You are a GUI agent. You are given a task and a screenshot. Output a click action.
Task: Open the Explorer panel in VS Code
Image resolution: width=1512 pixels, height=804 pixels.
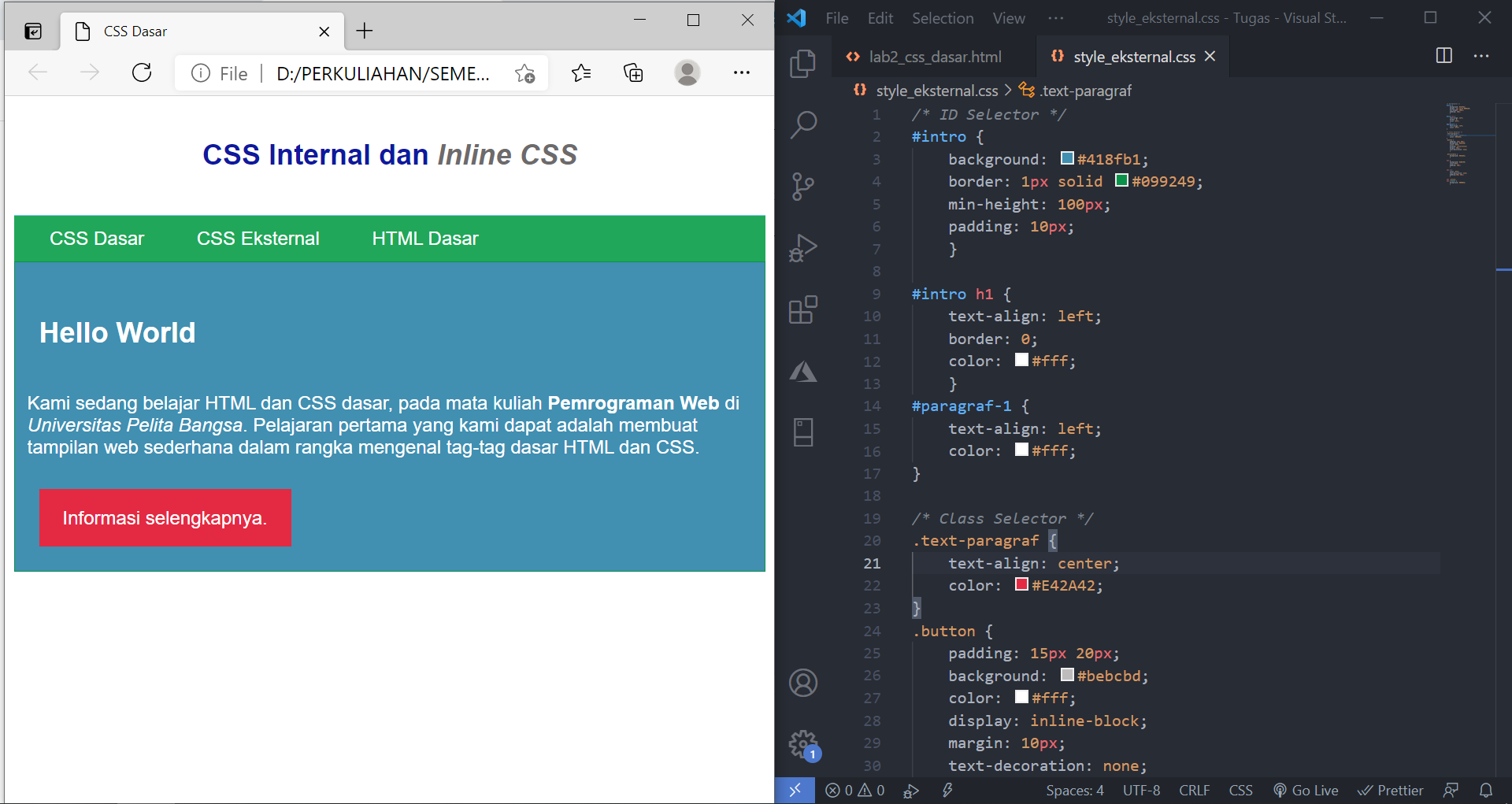(x=802, y=64)
